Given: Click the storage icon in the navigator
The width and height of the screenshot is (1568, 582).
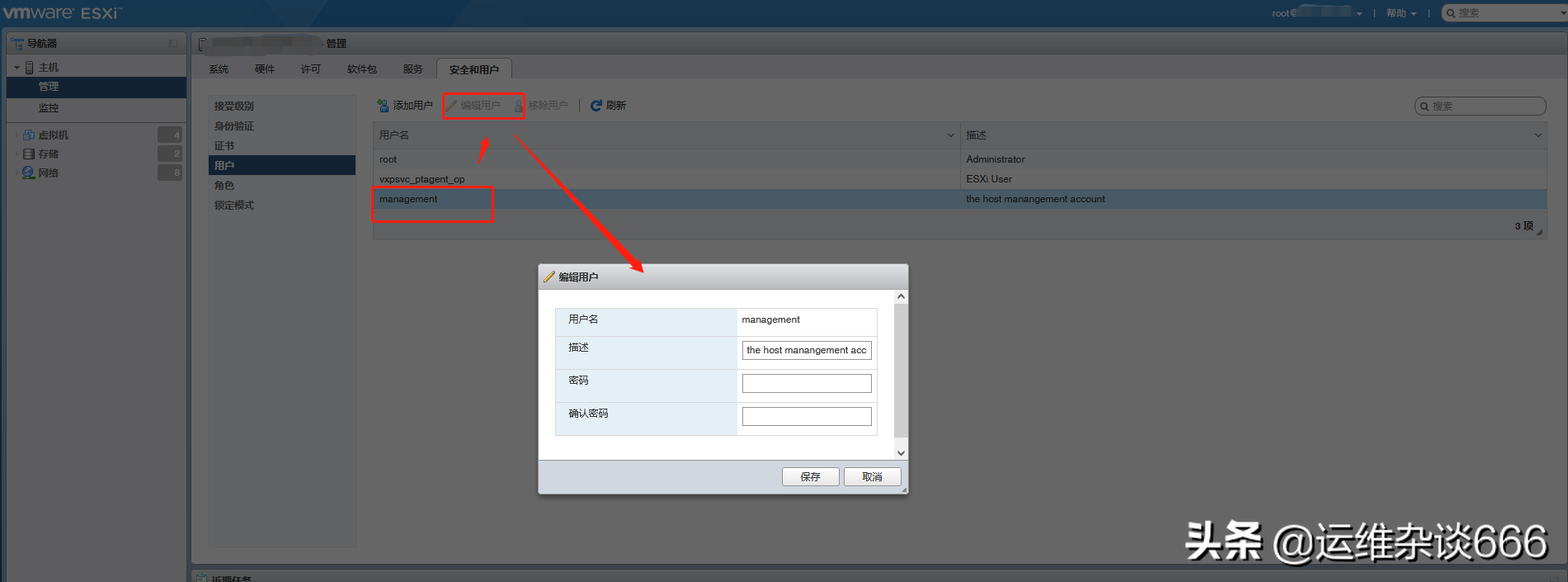Looking at the screenshot, I should (x=29, y=154).
